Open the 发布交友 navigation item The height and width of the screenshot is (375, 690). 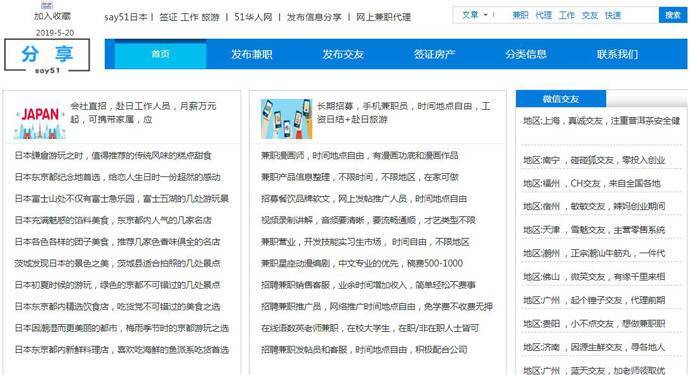(x=343, y=54)
